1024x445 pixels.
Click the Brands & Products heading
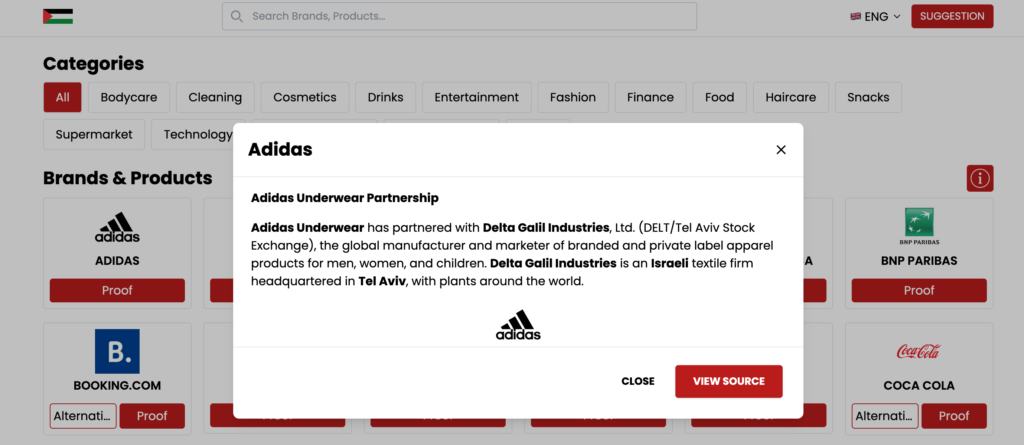[x=127, y=178]
